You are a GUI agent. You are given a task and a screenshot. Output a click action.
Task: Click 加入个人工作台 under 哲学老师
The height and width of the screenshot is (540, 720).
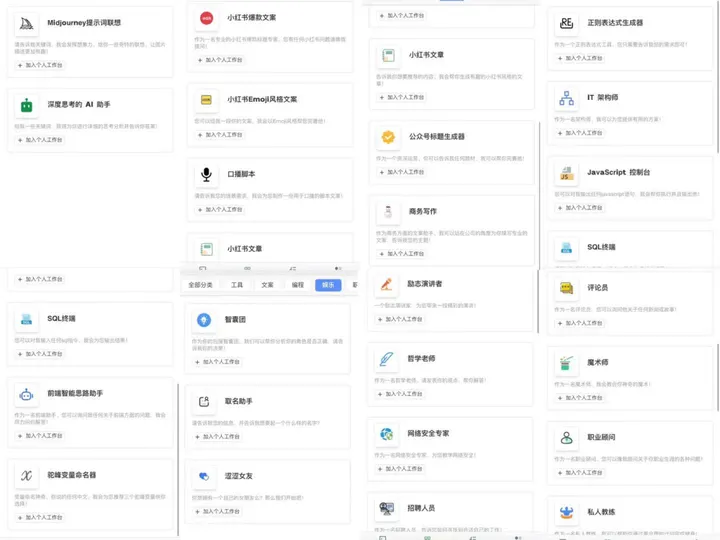coord(400,394)
